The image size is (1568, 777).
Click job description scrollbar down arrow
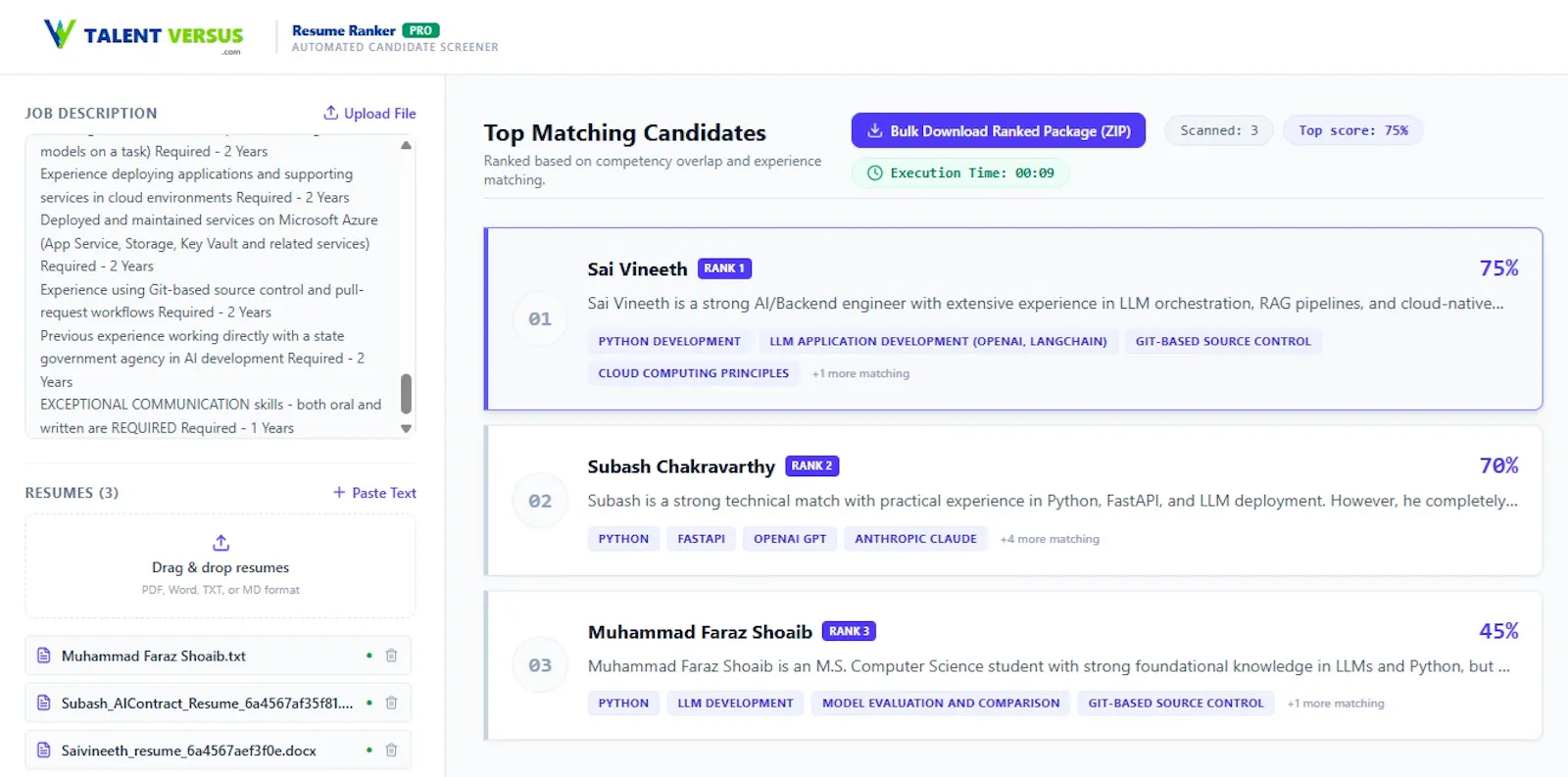pyautogui.click(x=406, y=428)
